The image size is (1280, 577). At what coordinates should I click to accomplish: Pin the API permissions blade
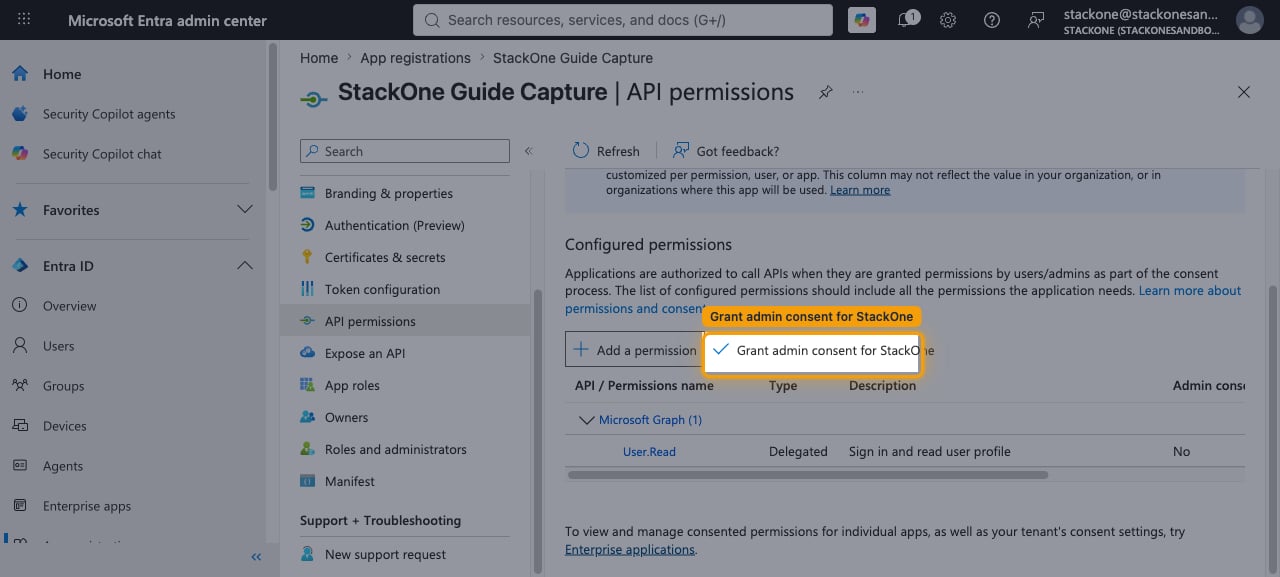[825, 92]
